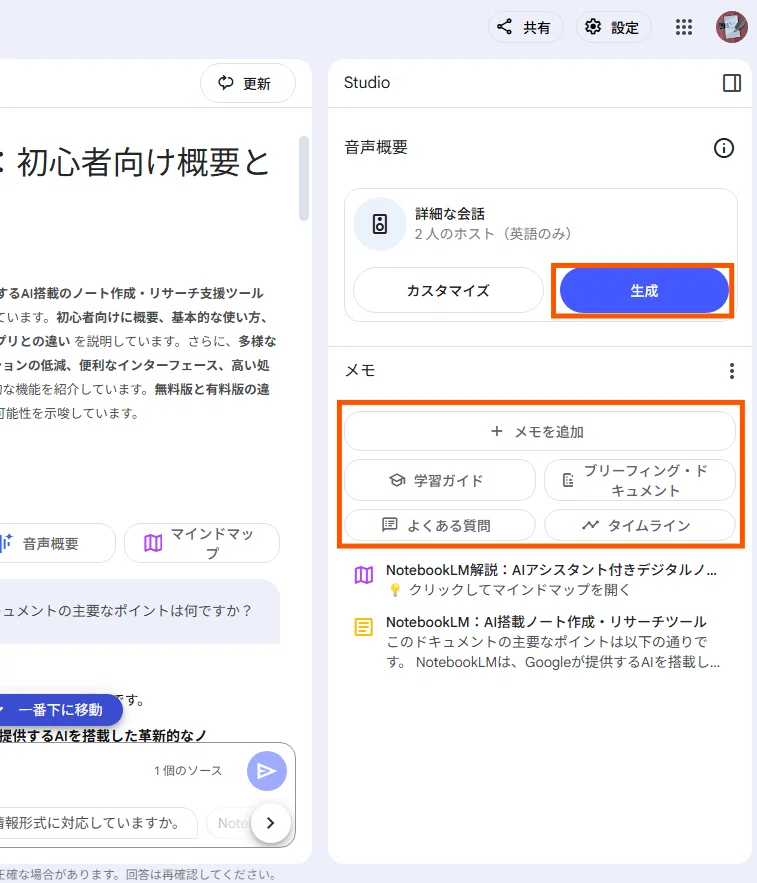Click the yellow note document icon
This screenshot has width=757, height=883.
tap(364, 627)
